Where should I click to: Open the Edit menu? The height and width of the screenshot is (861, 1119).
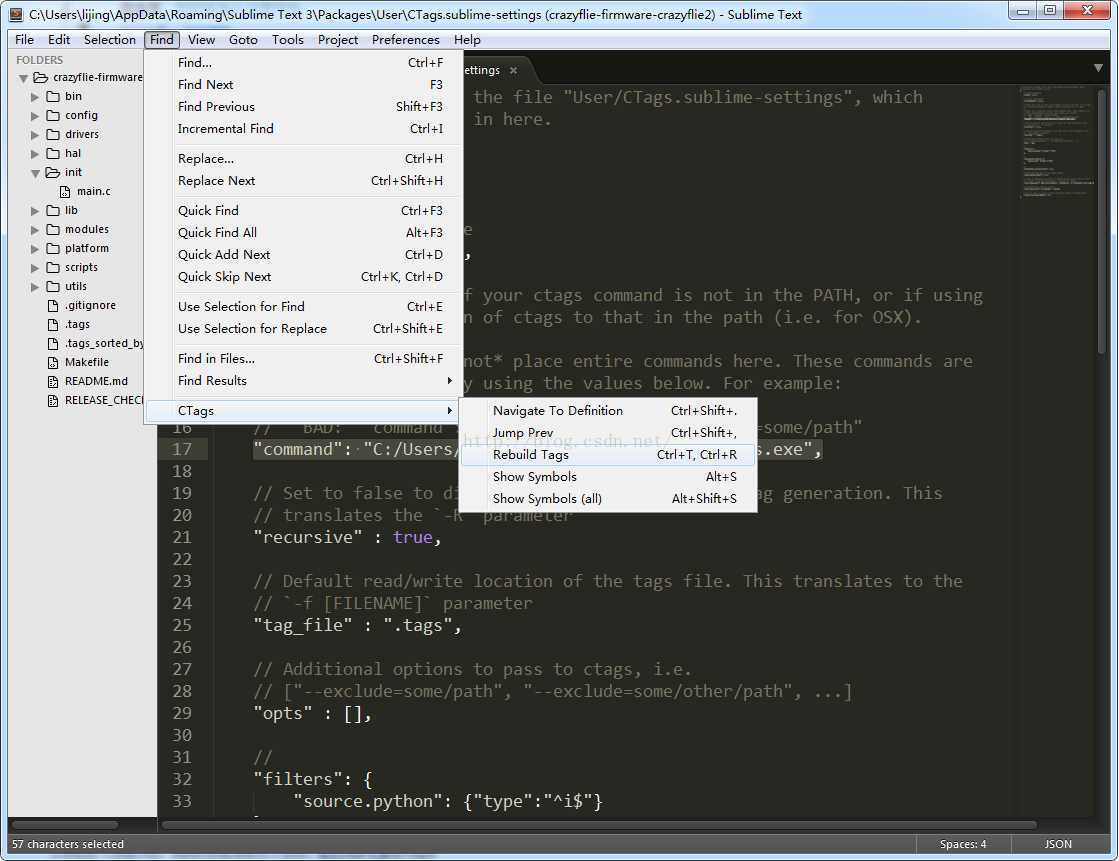(59, 40)
